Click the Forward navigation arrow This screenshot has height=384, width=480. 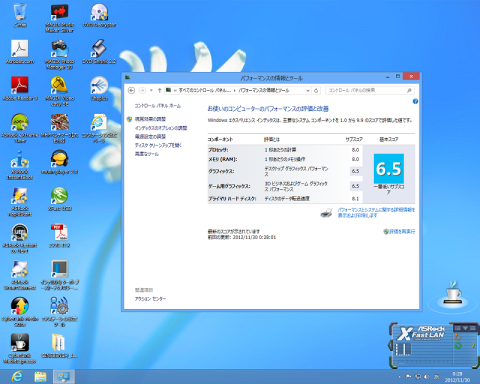coord(142,90)
